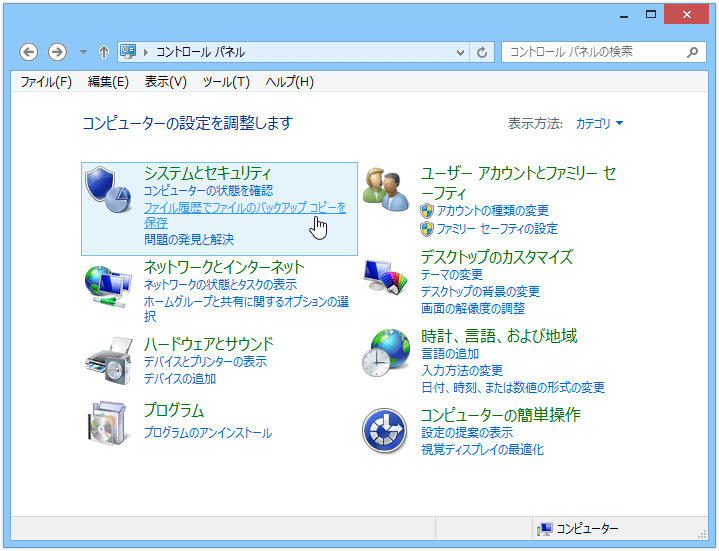Open the ファイル(F) menu
Screen dimensions: 719x551
click(46, 82)
